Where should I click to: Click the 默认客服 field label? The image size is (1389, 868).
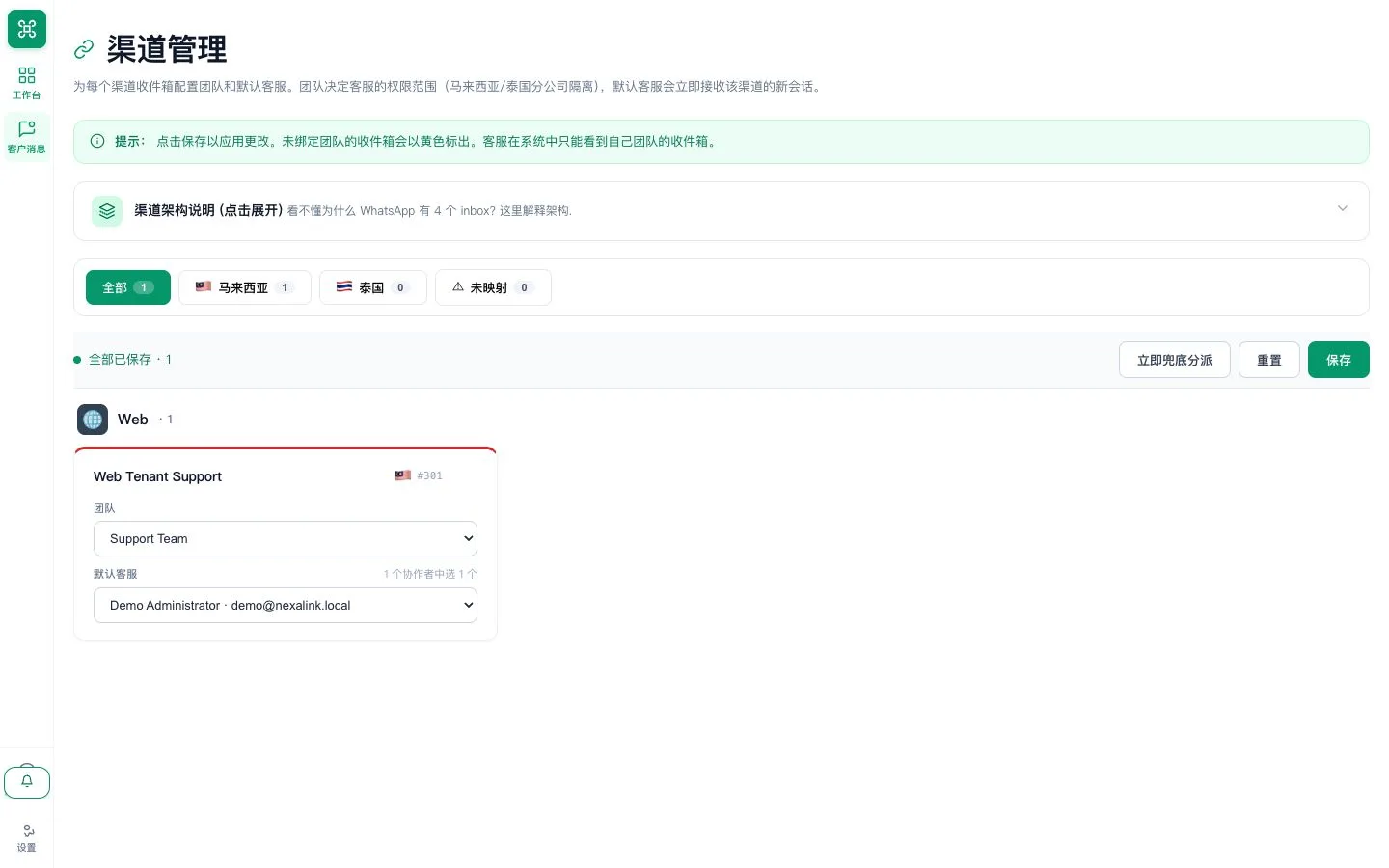(x=115, y=574)
